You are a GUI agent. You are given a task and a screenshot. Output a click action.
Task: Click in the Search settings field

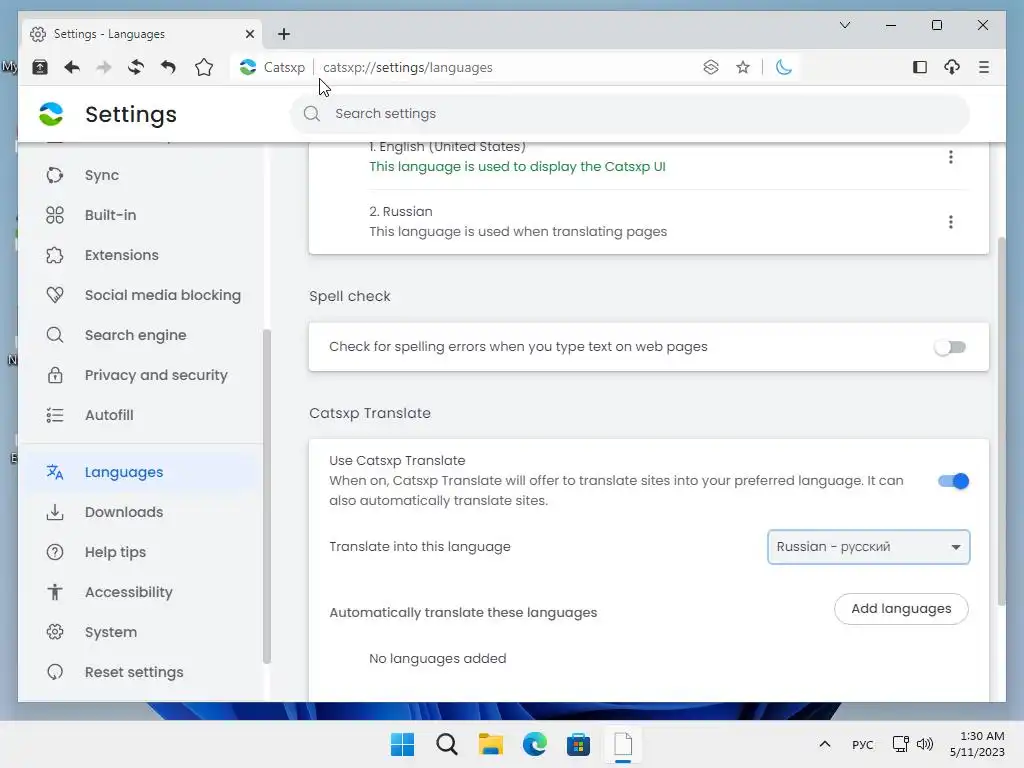click(630, 114)
